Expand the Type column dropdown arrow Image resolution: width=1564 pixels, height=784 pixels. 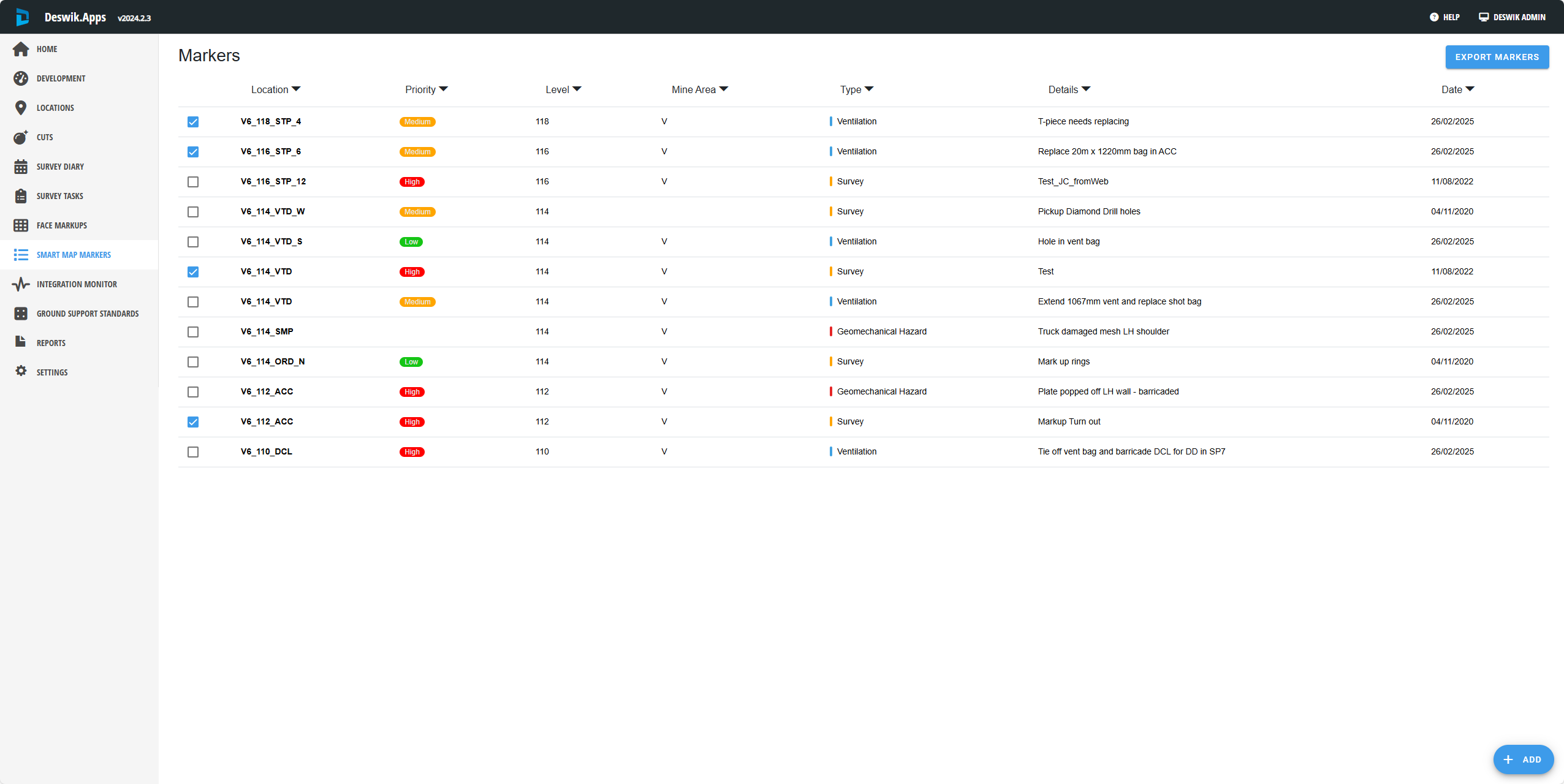point(869,89)
